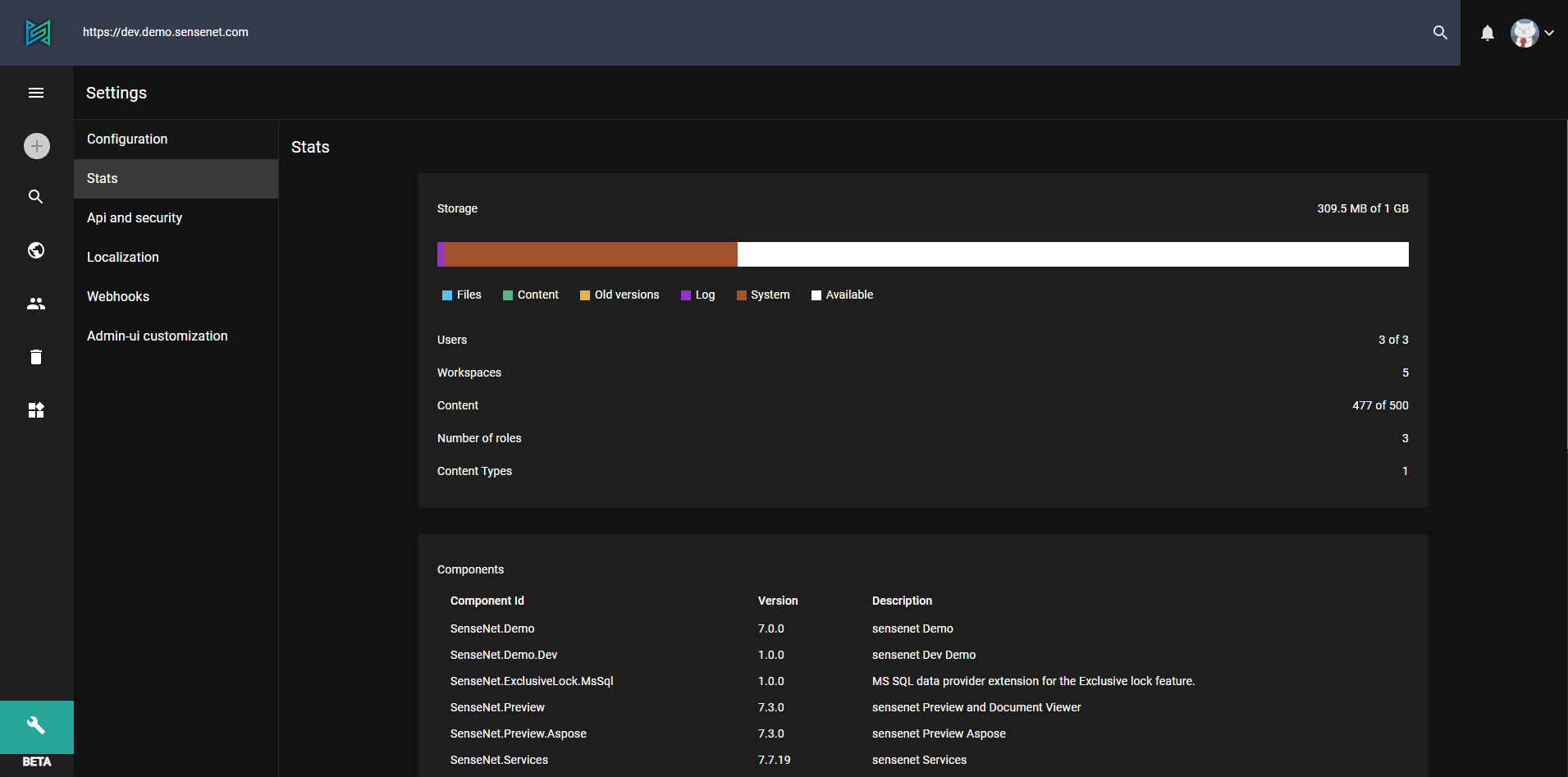Click the add new content plus button
The height and width of the screenshot is (777, 1568).
pos(37,146)
